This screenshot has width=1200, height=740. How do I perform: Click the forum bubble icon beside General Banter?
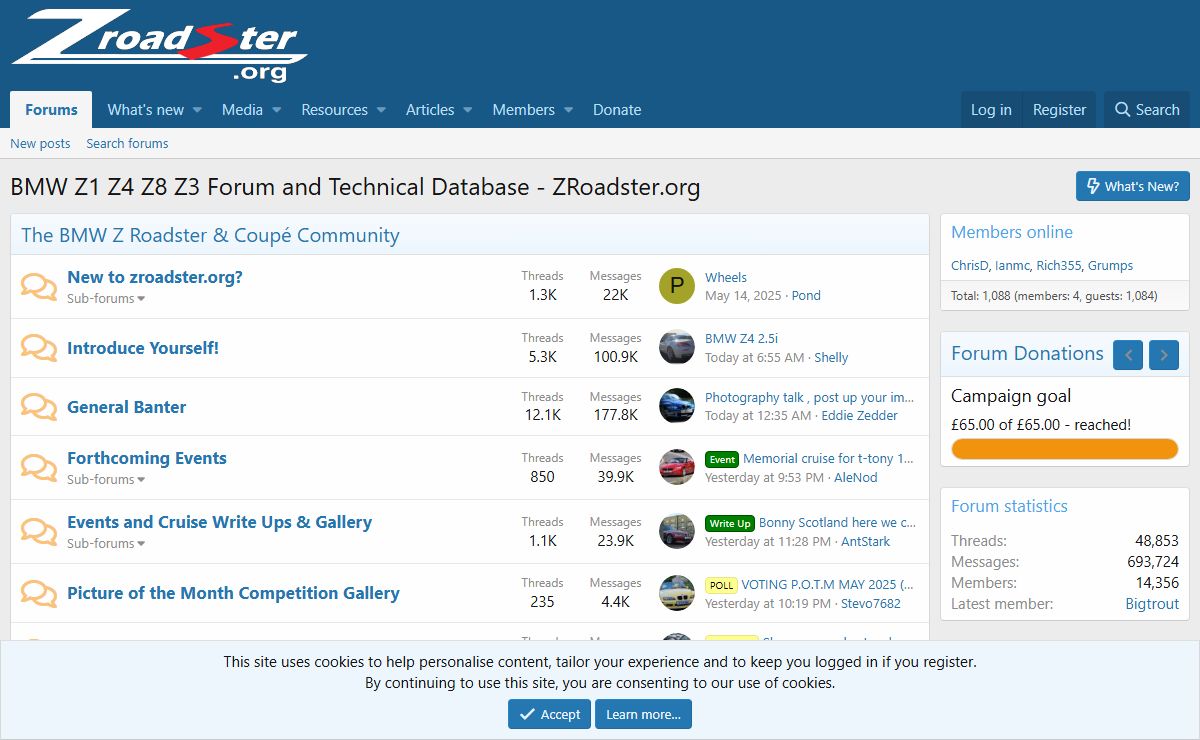pyautogui.click(x=39, y=407)
